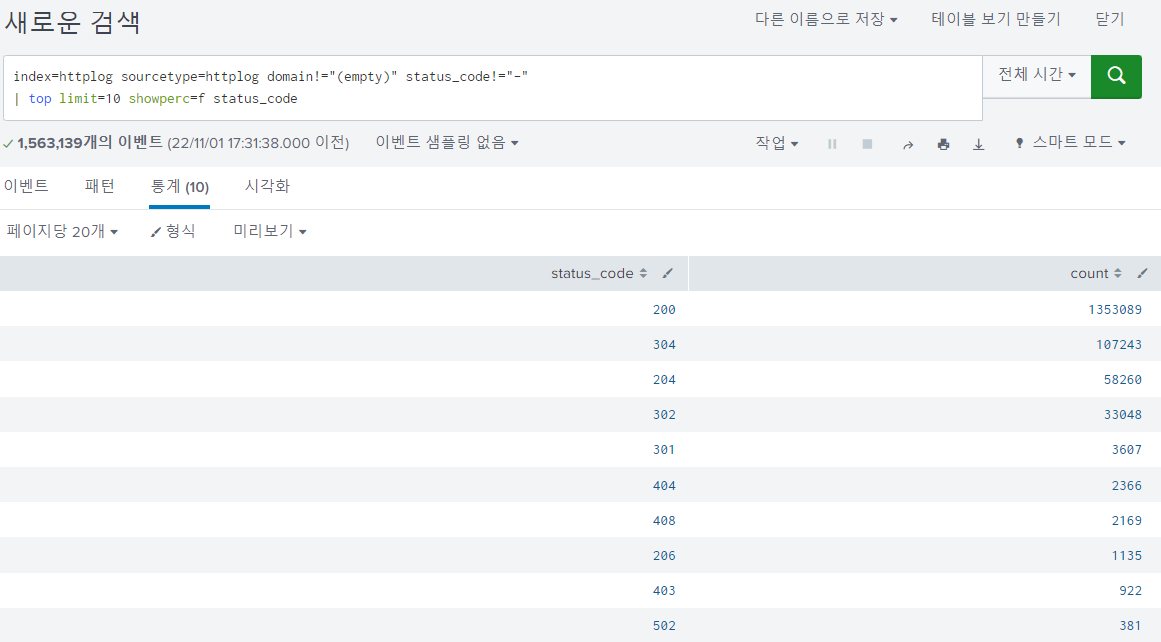Open 이벤트 샘플링 없음 dropdown

click(446, 142)
